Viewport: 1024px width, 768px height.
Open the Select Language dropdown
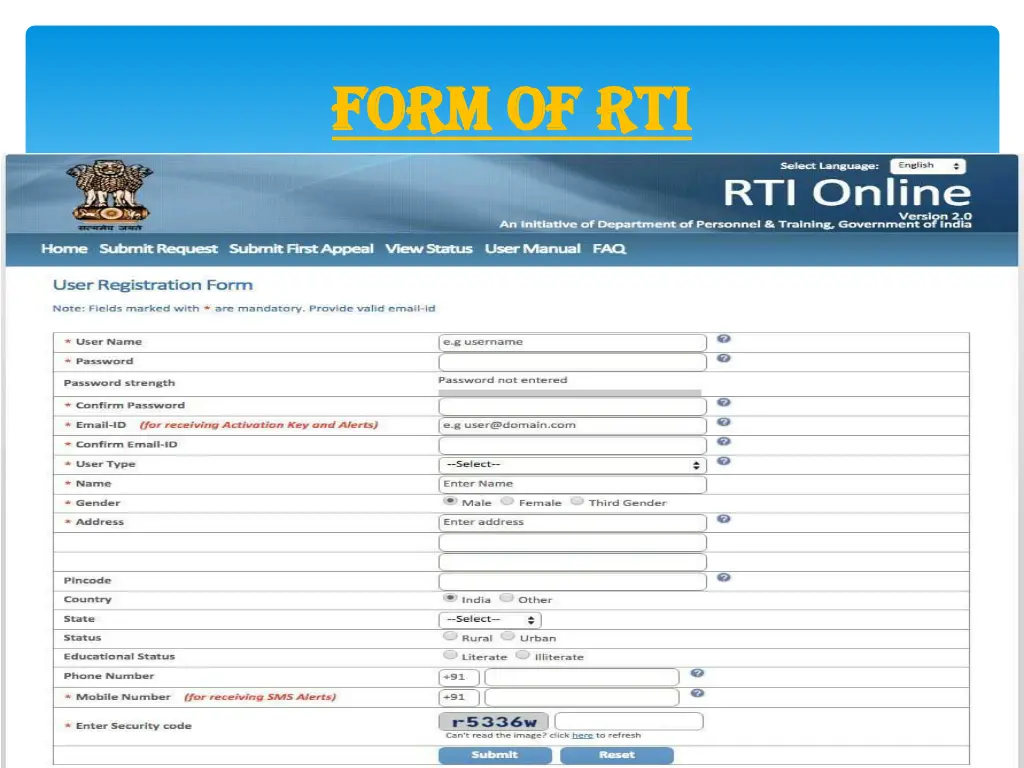click(x=927, y=166)
